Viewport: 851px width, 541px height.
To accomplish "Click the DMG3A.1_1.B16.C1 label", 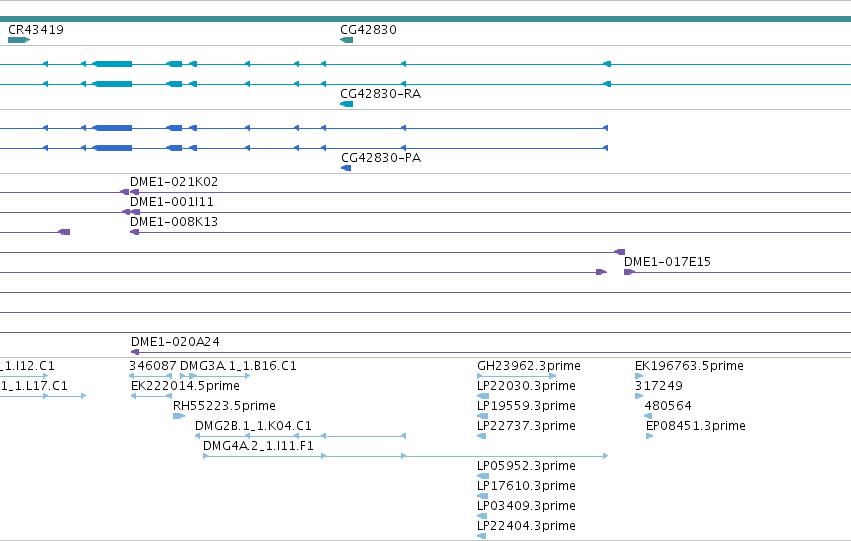I will coord(238,366).
